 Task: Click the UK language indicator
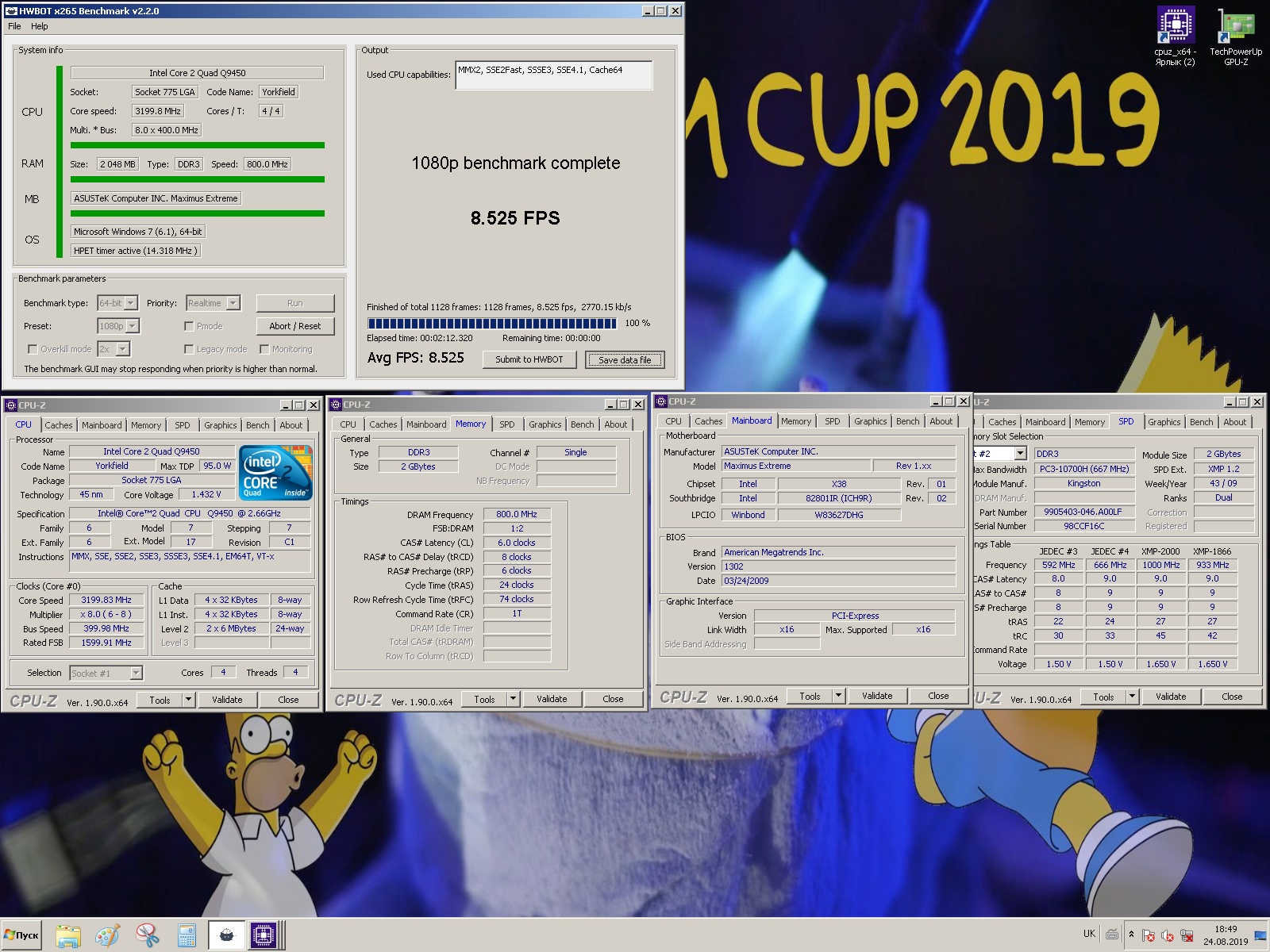(x=1089, y=934)
